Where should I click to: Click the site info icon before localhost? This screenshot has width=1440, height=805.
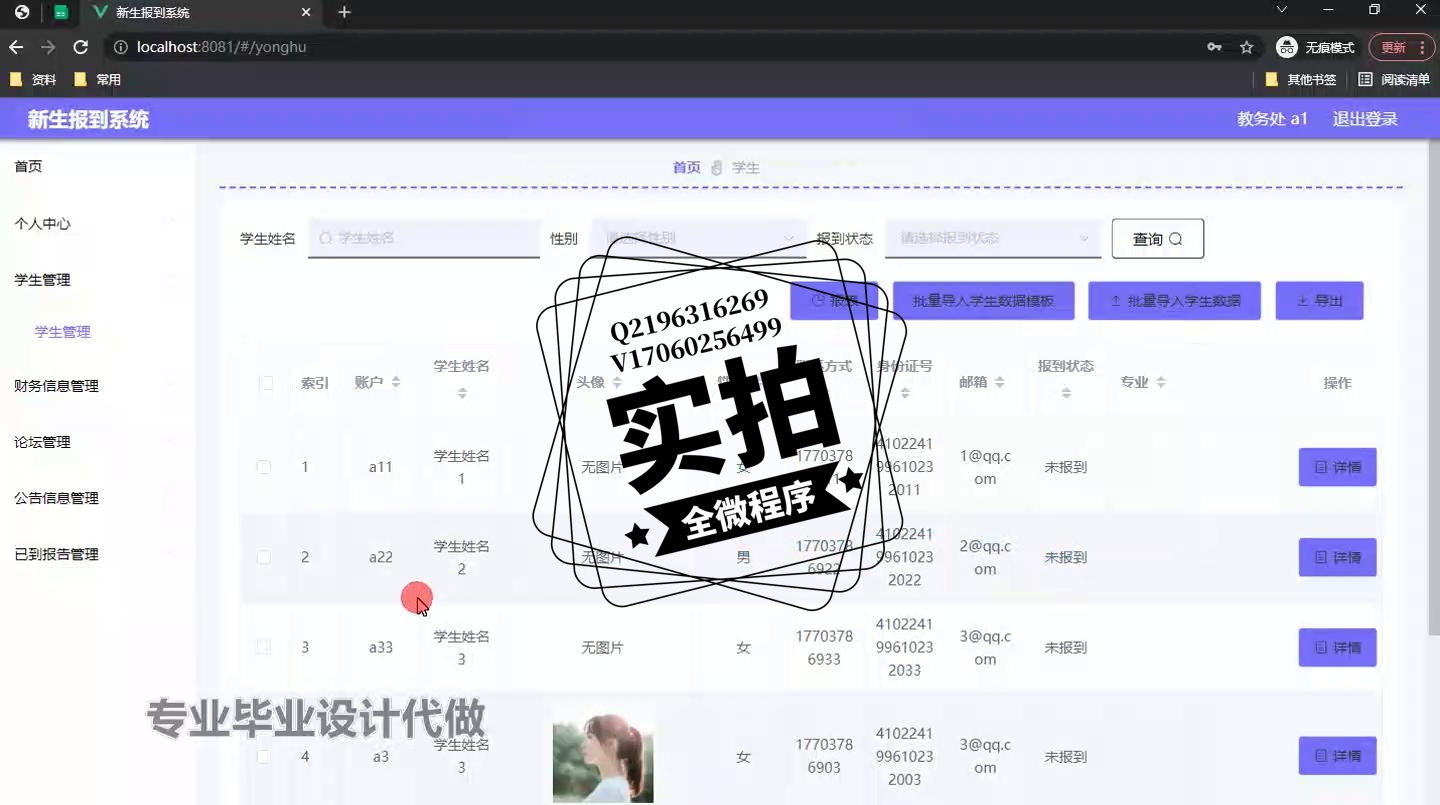pyautogui.click(x=120, y=47)
